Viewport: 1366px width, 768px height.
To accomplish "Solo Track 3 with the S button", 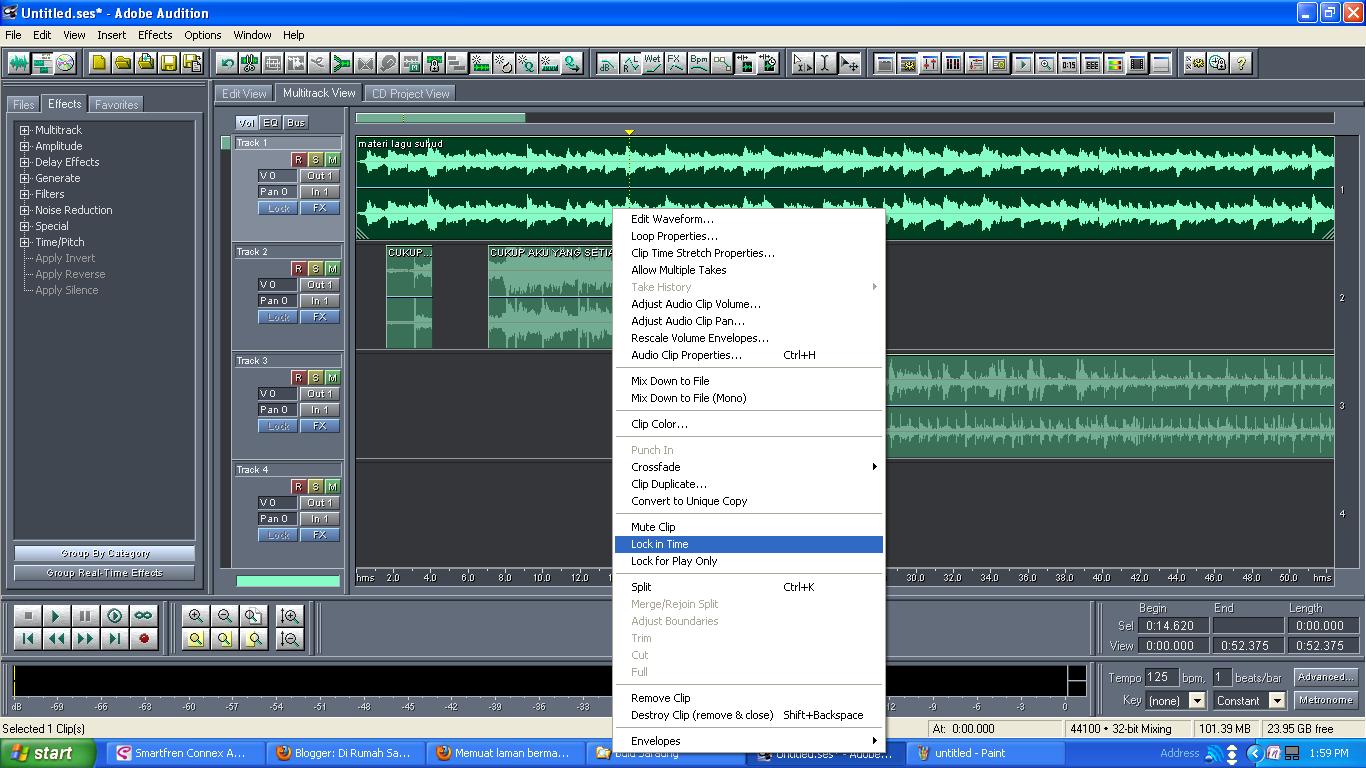I will (315, 378).
